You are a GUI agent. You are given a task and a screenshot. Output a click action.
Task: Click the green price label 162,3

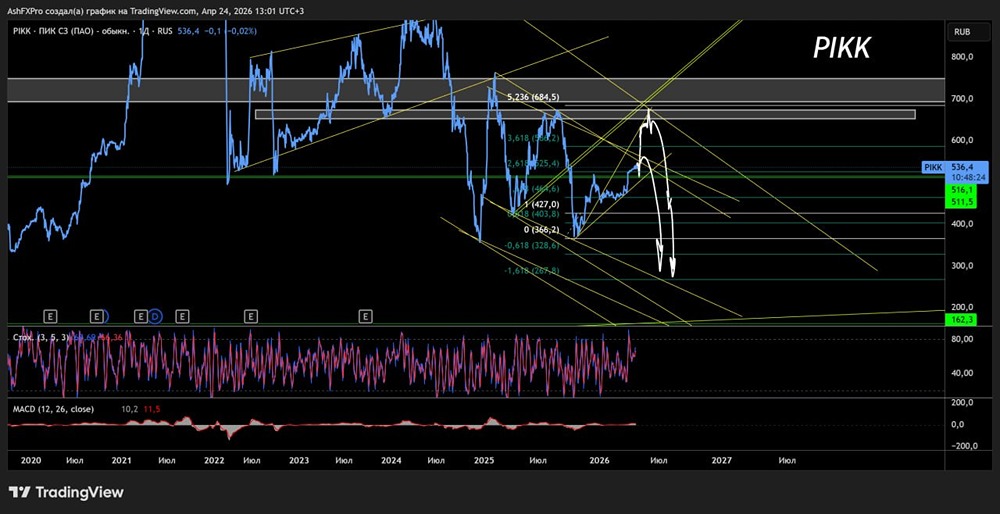(960, 319)
